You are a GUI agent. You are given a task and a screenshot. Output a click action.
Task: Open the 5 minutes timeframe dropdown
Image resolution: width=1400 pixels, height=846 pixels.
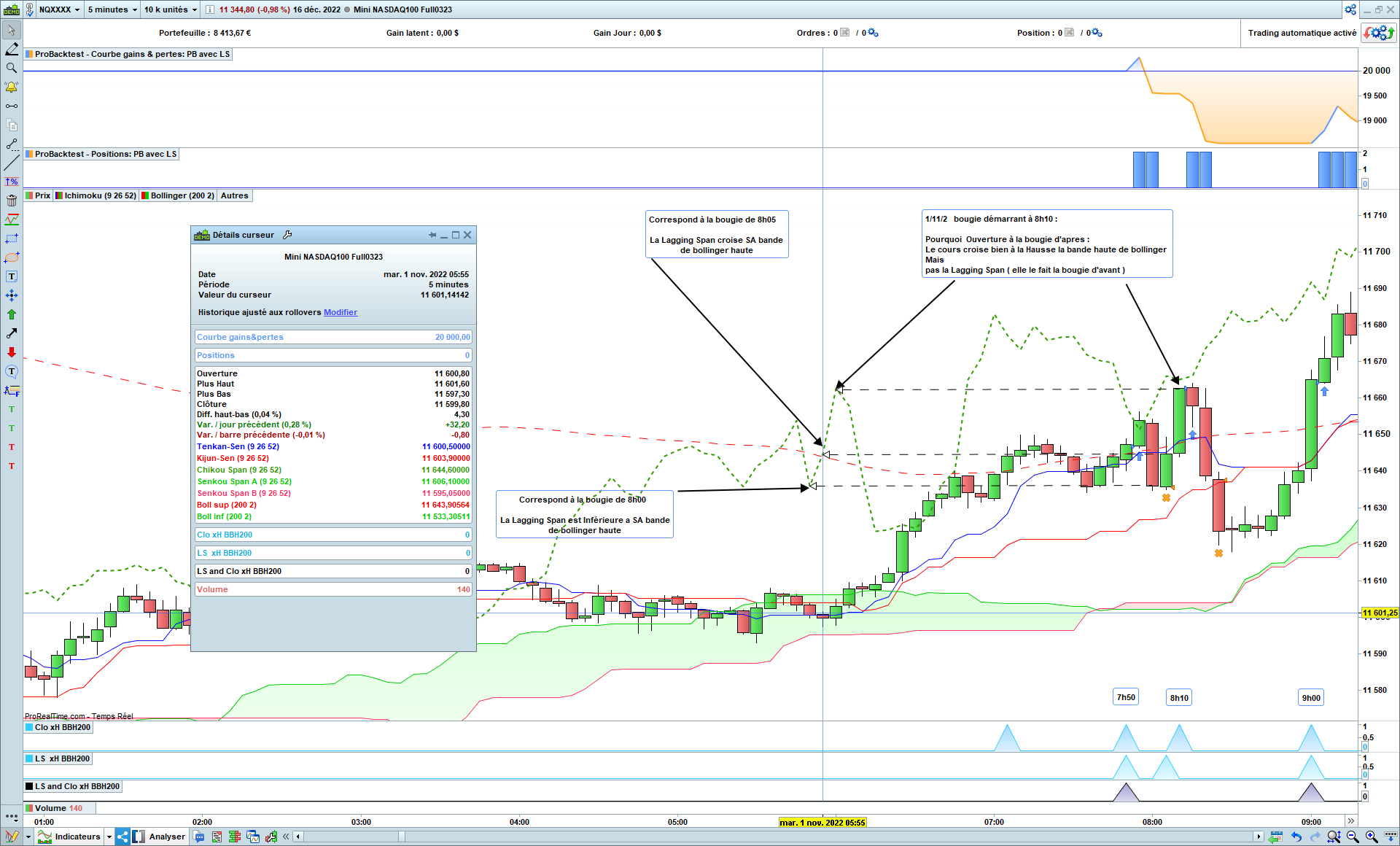(x=112, y=9)
